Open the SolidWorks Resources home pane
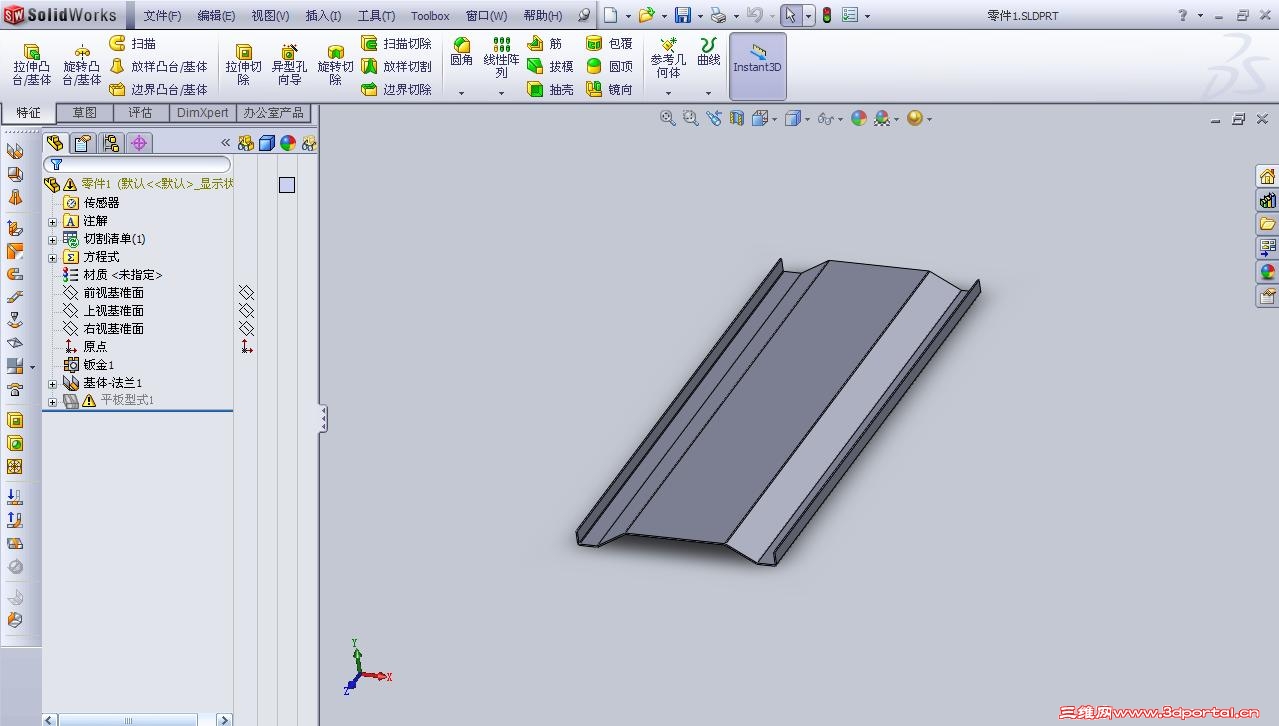 pos(1268,176)
